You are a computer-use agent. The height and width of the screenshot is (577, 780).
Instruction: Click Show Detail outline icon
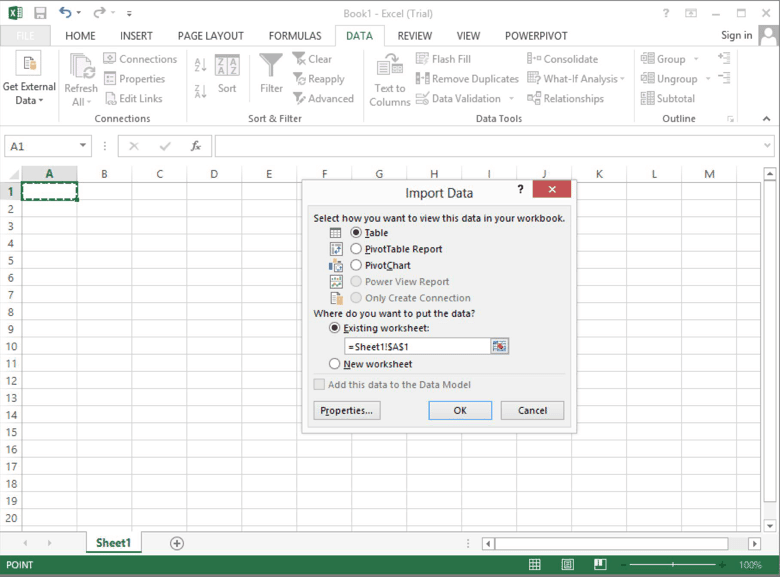(x=724, y=58)
